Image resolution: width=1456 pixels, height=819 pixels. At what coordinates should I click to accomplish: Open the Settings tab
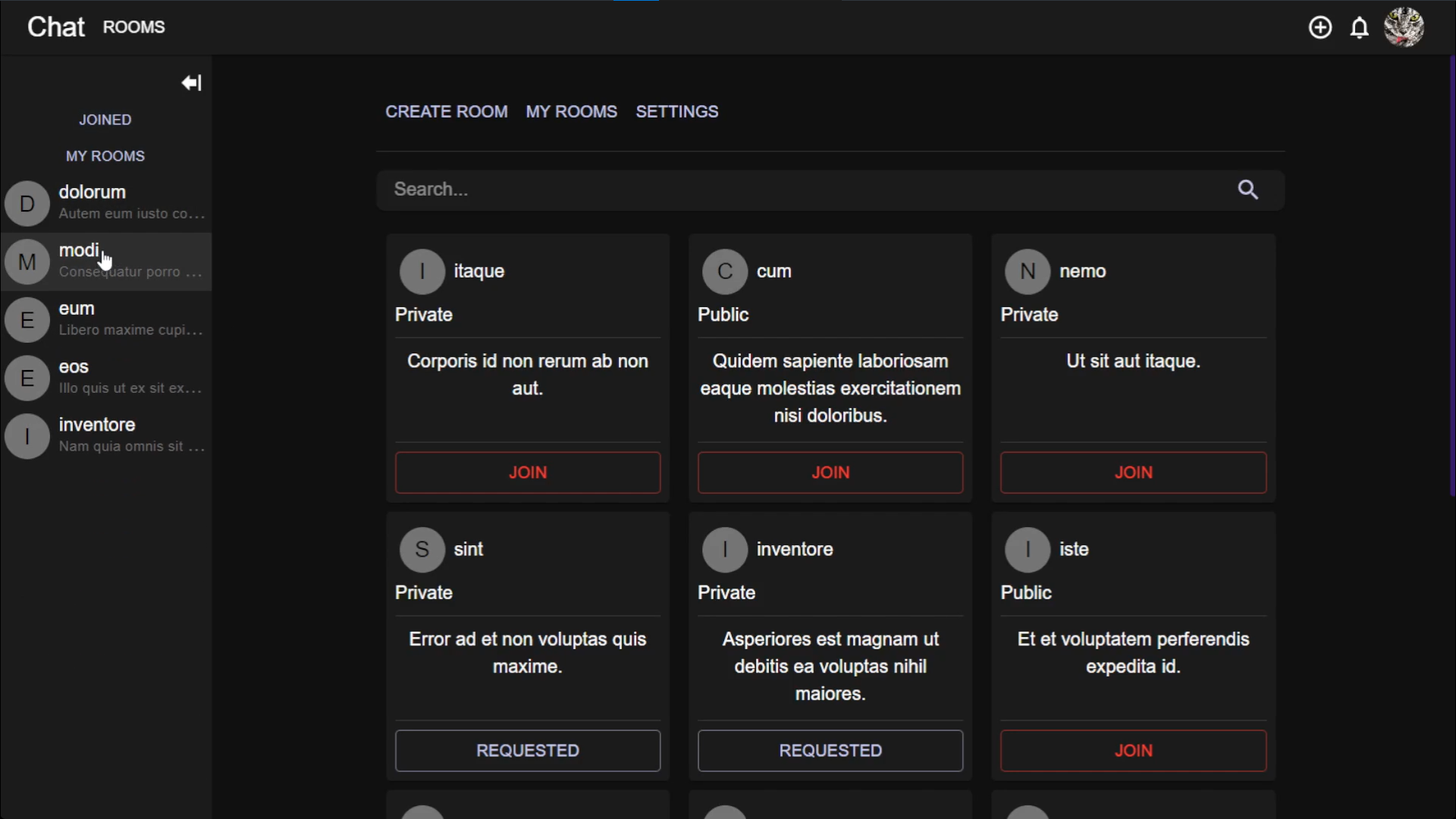tap(676, 111)
